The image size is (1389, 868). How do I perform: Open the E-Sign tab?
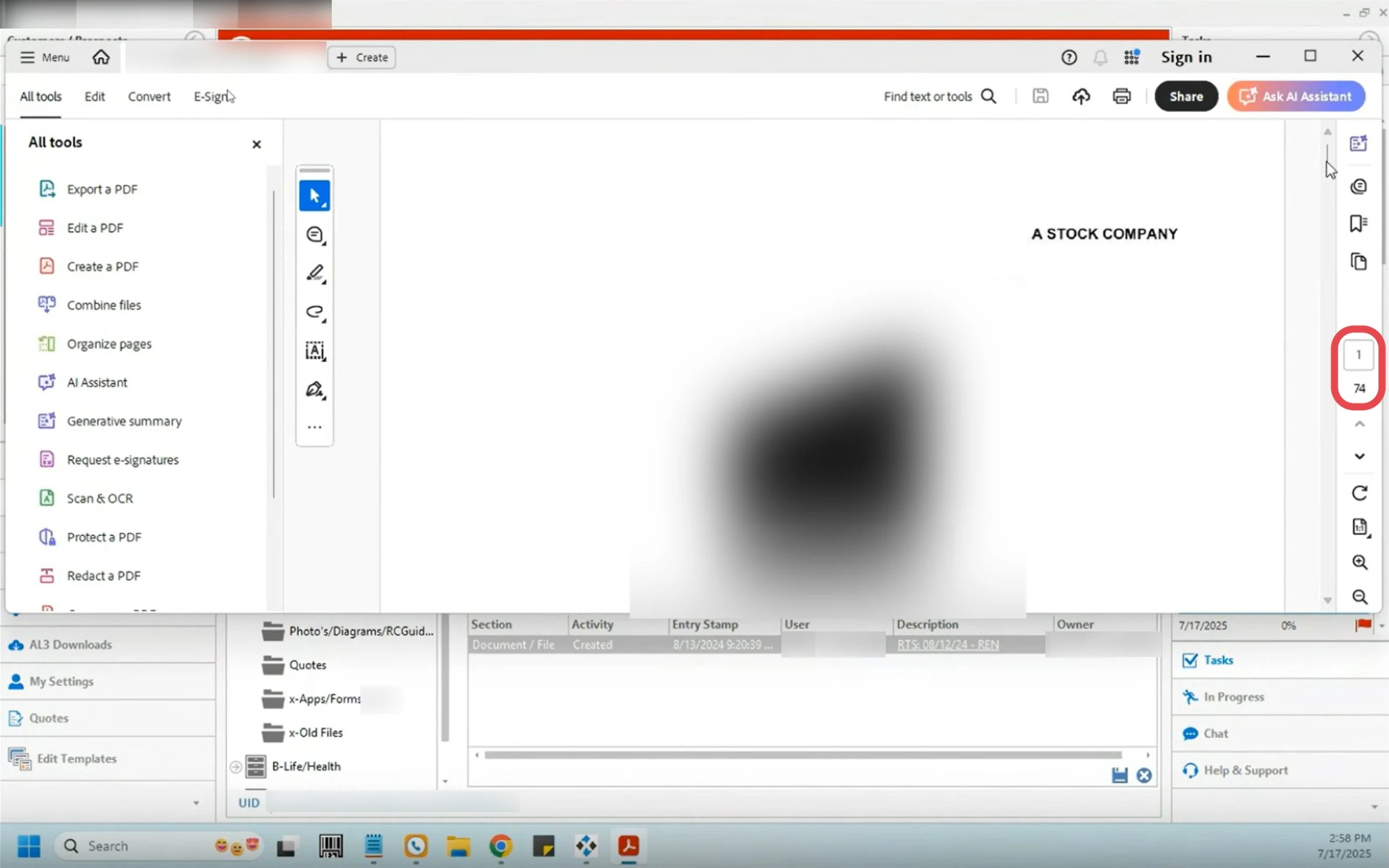click(x=211, y=96)
